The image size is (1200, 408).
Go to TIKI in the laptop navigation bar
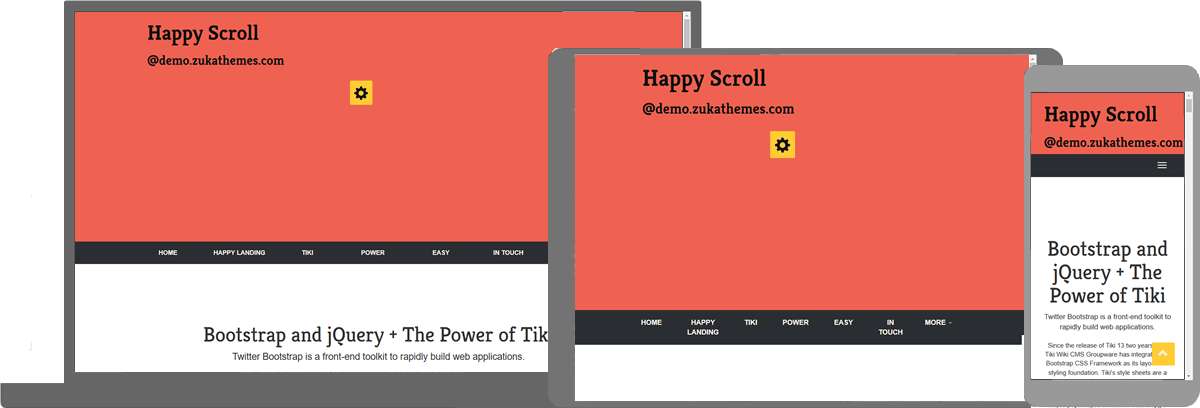click(x=307, y=253)
